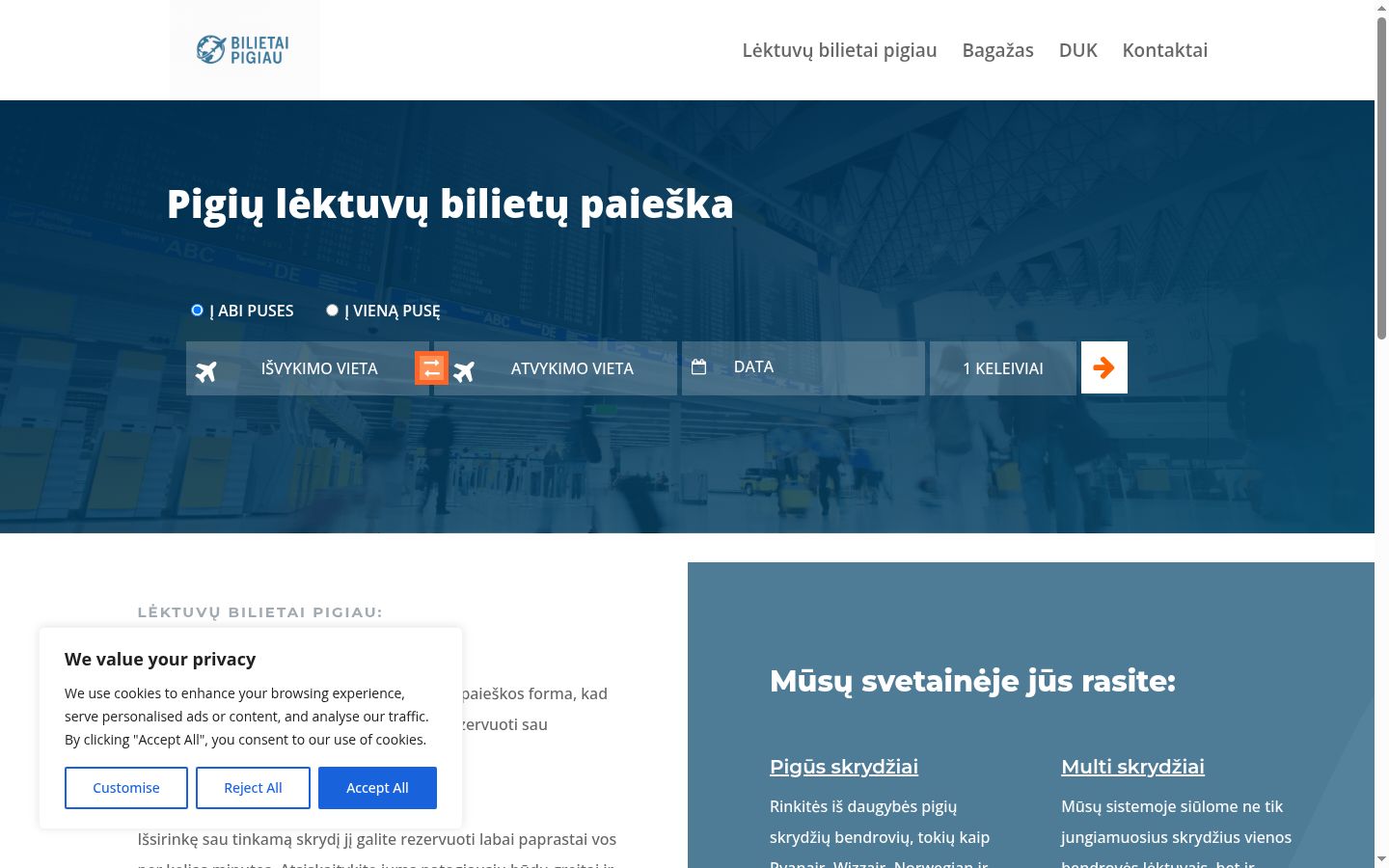Click the orange arrow search button
This screenshot has width=1389, height=868.
[1104, 367]
